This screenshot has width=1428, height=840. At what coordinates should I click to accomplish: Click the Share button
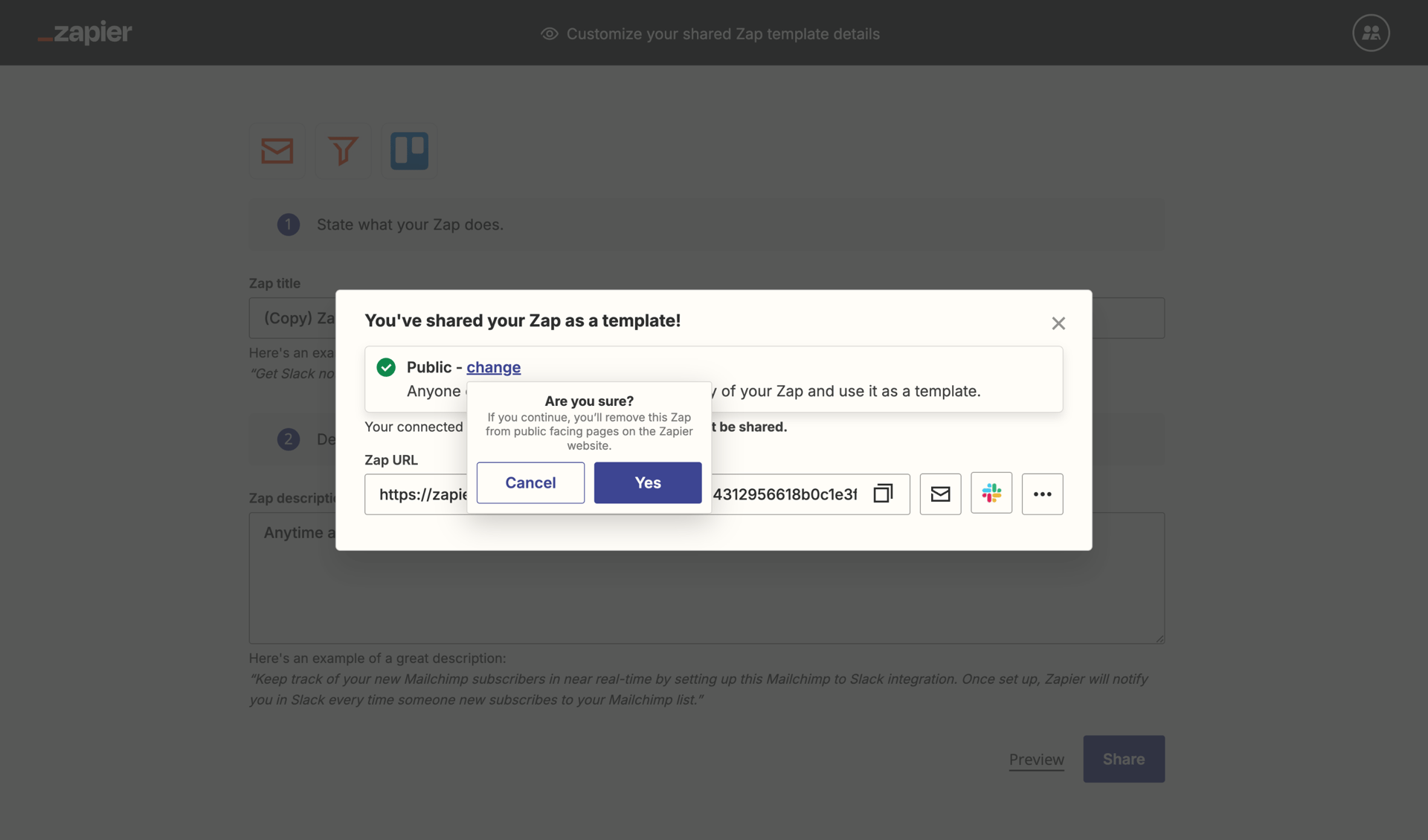[x=1123, y=759]
